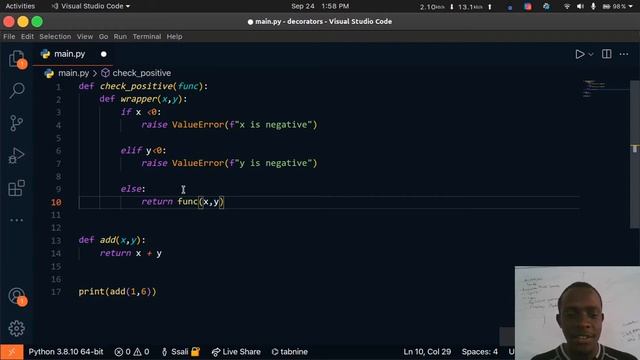Click check_positive in the breadcrumb

(142, 73)
